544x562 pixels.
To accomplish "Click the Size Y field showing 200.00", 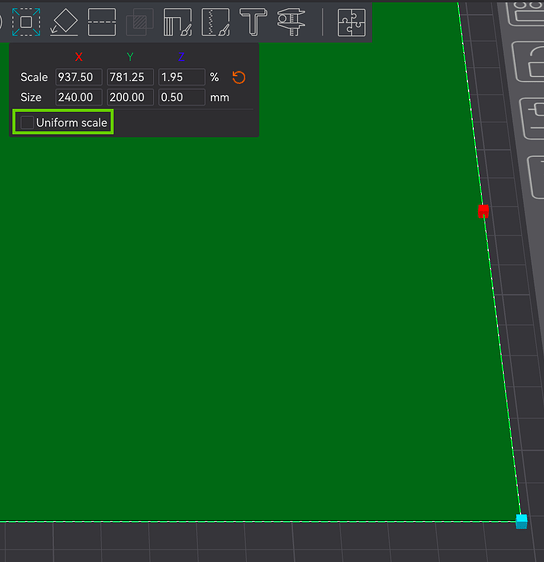I will click(x=130, y=97).
